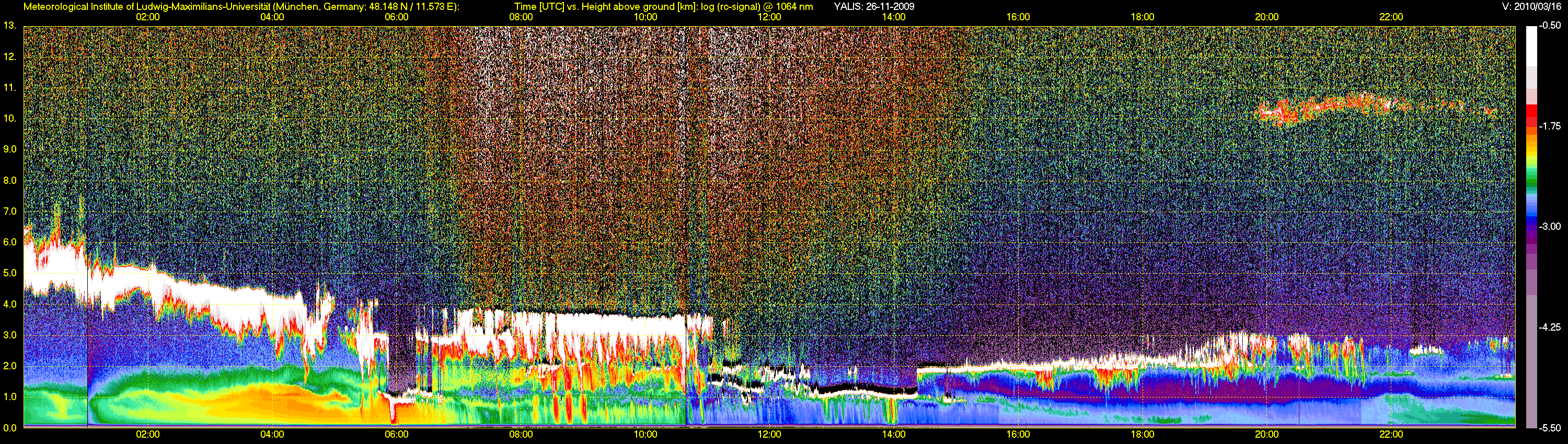The height and width of the screenshot is (444, 1568).
Task: Select the 10:00 label on the top time axis
Action: [645, 17]
